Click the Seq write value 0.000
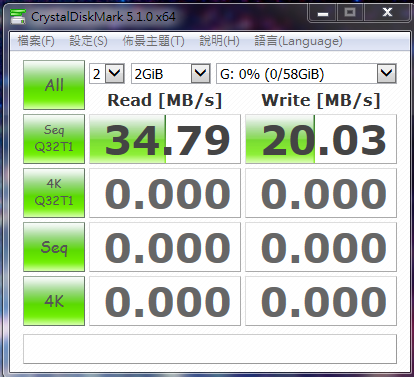 (x=321, y=247)
